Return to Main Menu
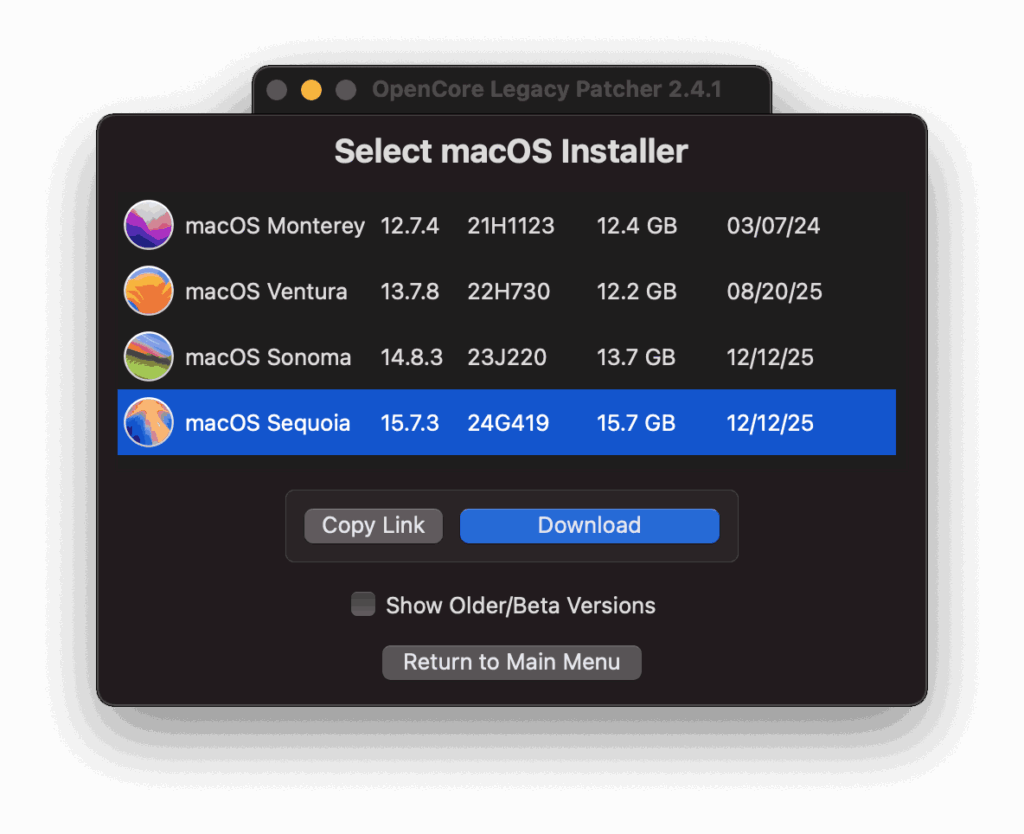This screenshot has height=834, width=1024. pos(511,662)
